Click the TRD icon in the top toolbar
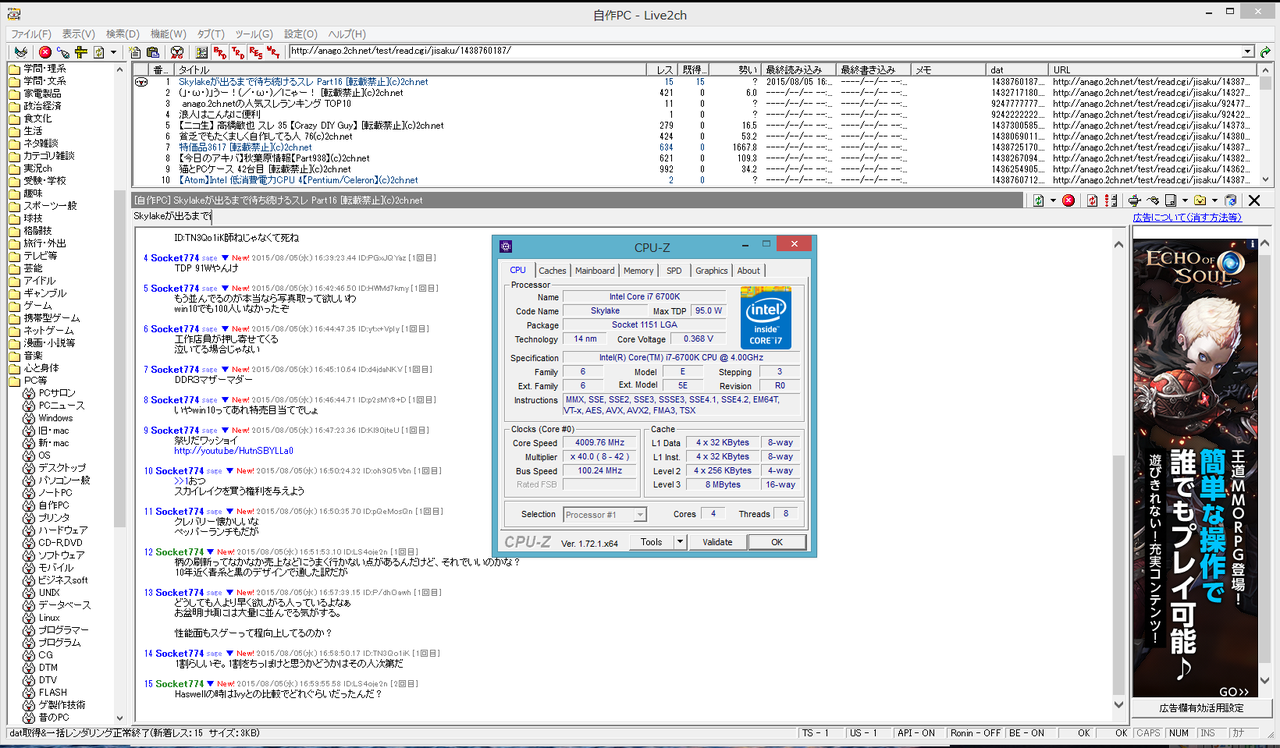 (238, 52)
